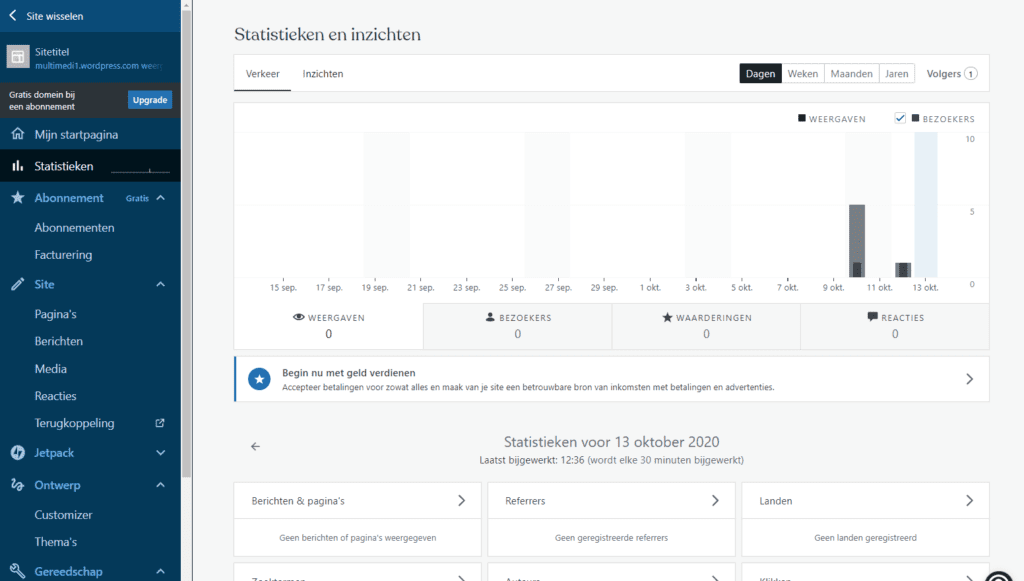
Task: Click the Bezoekers legend color square
Action: click(916, 118)
